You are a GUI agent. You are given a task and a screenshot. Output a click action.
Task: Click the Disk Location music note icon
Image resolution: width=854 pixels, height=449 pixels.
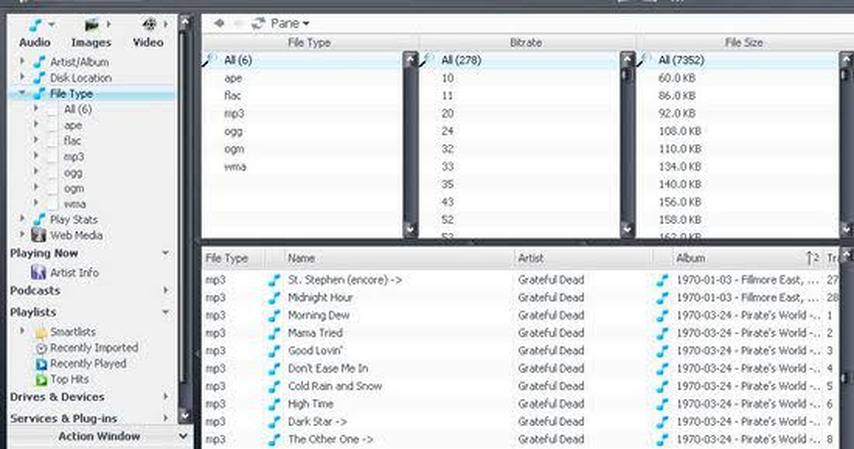pos(39,78)
